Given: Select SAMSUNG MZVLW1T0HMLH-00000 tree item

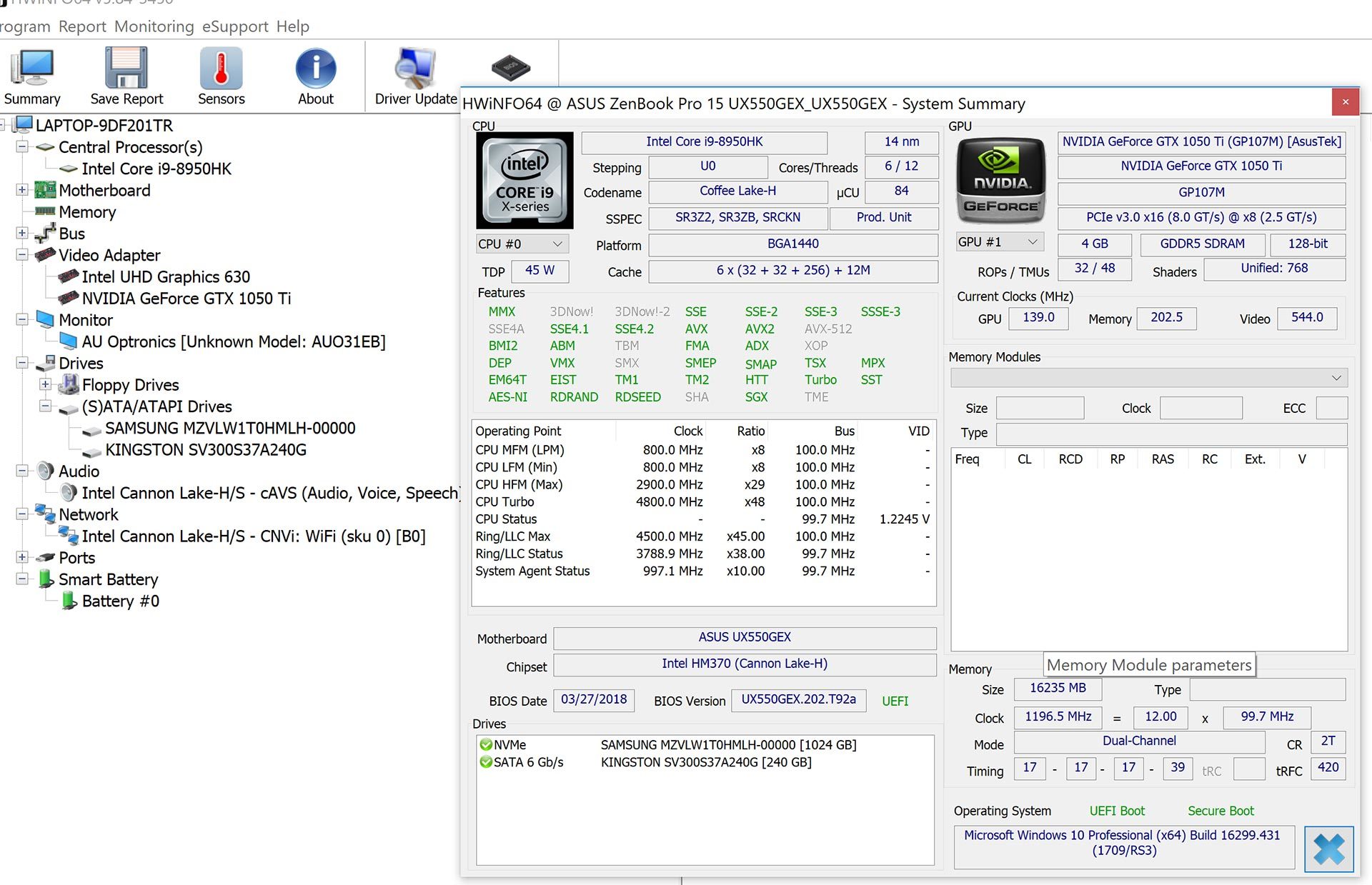Looking at the screenshot, I should [230, 428].
